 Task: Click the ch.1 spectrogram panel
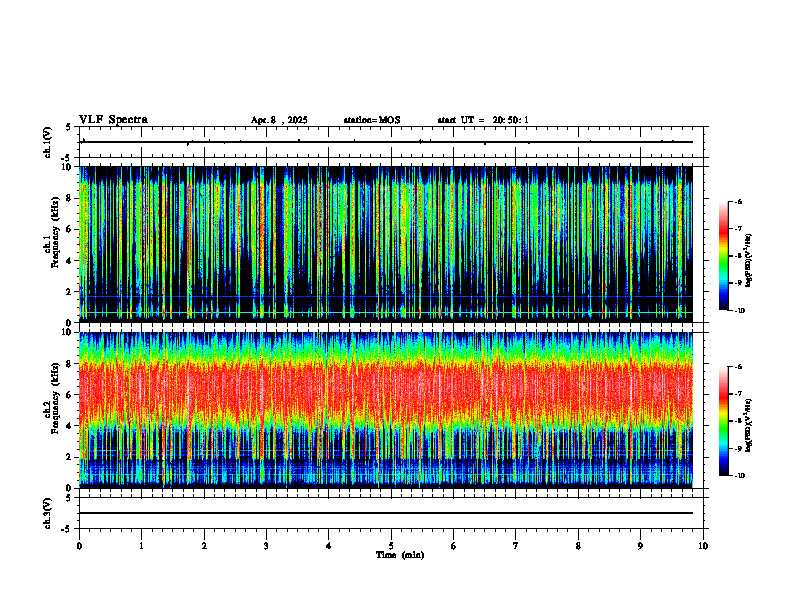tap(391, 244)
